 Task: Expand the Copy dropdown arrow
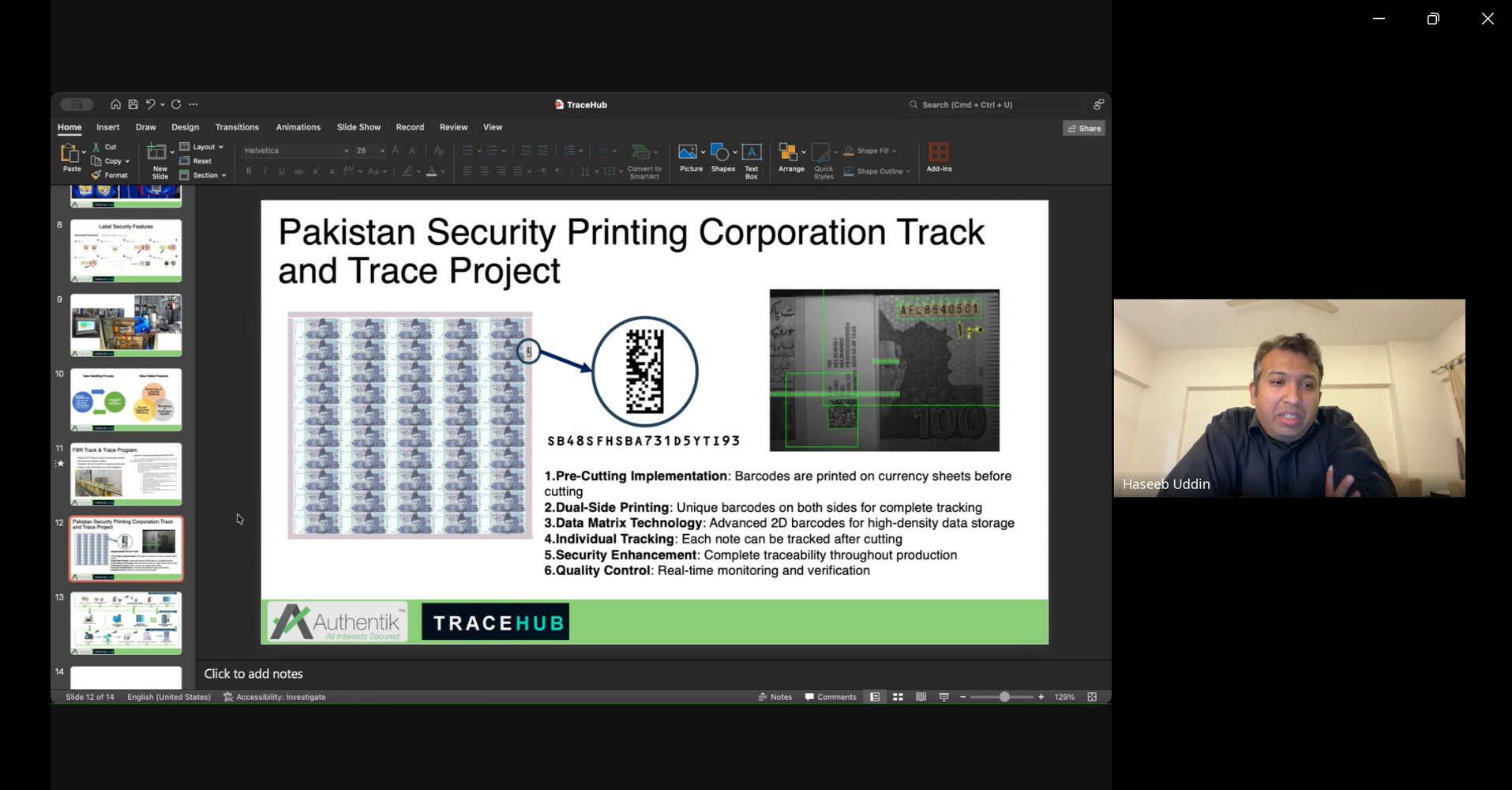click(x=127, y=161)
